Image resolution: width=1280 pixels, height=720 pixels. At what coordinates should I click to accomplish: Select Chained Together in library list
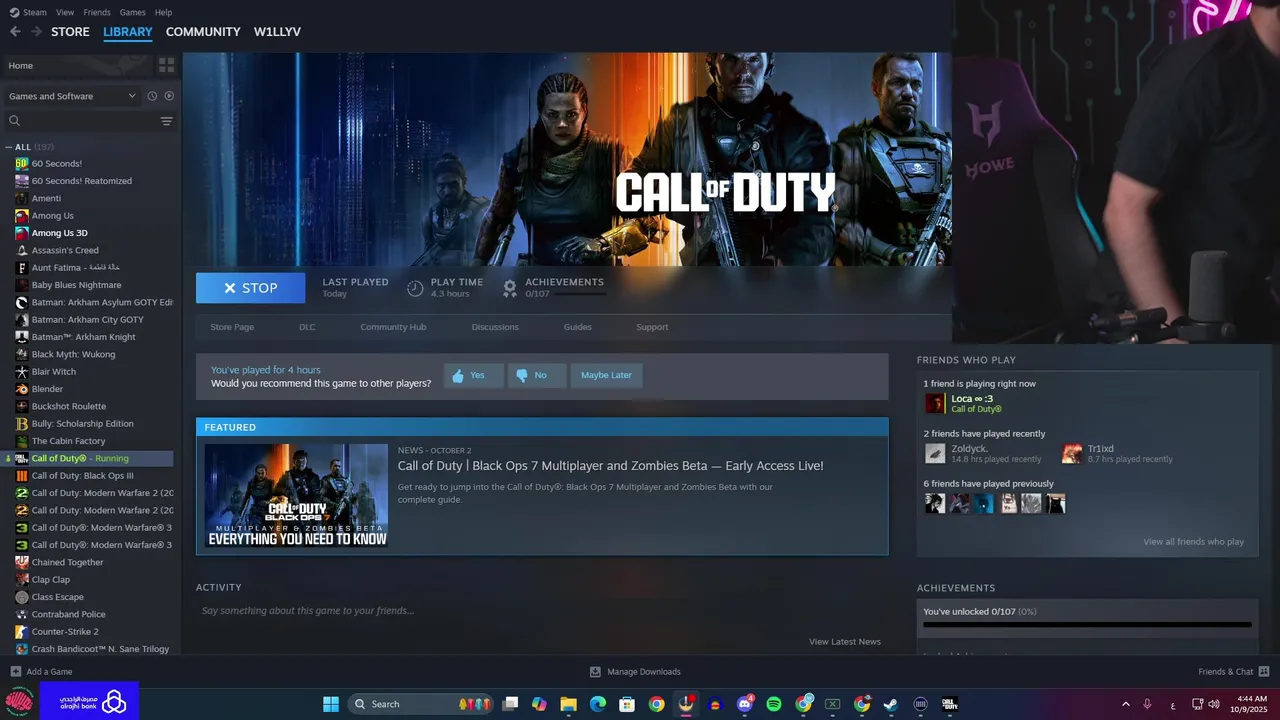[67, 562]
